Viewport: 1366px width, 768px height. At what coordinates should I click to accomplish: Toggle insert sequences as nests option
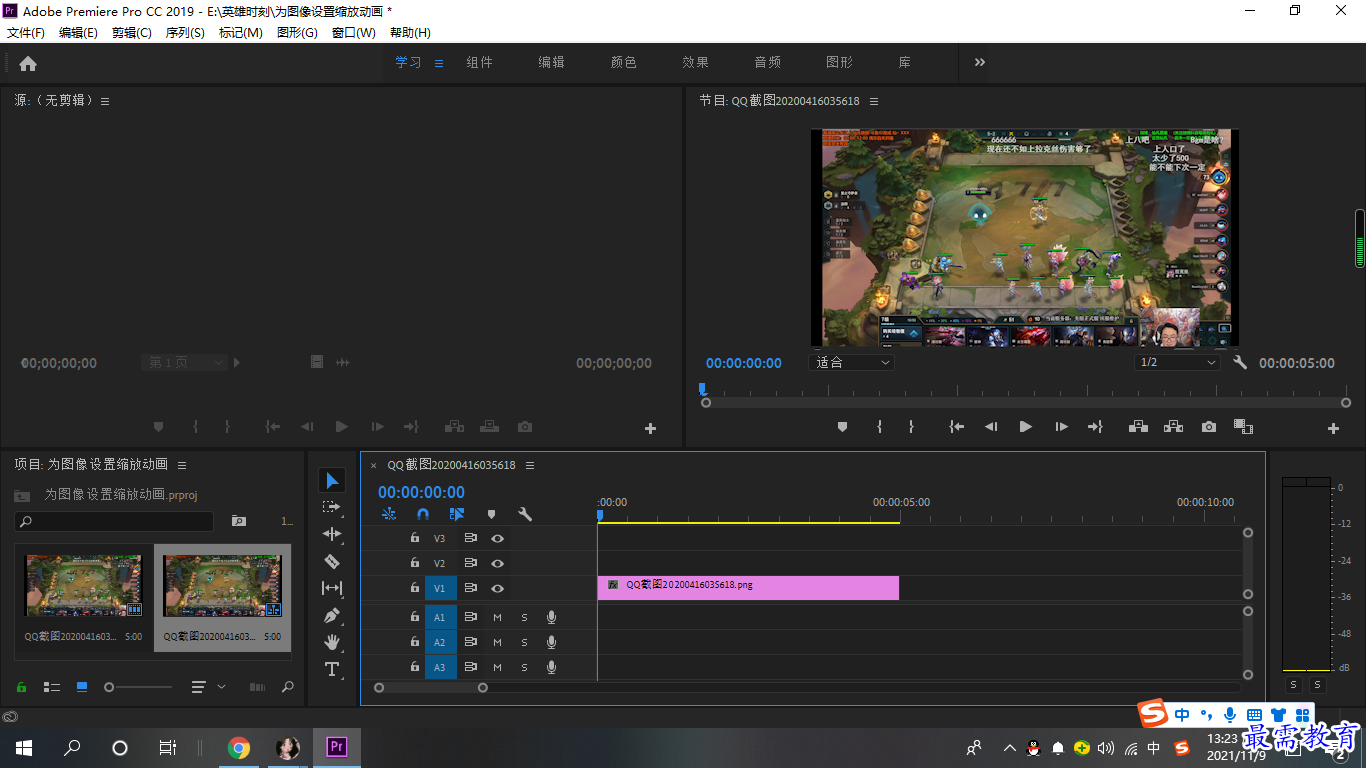(389, 514)
